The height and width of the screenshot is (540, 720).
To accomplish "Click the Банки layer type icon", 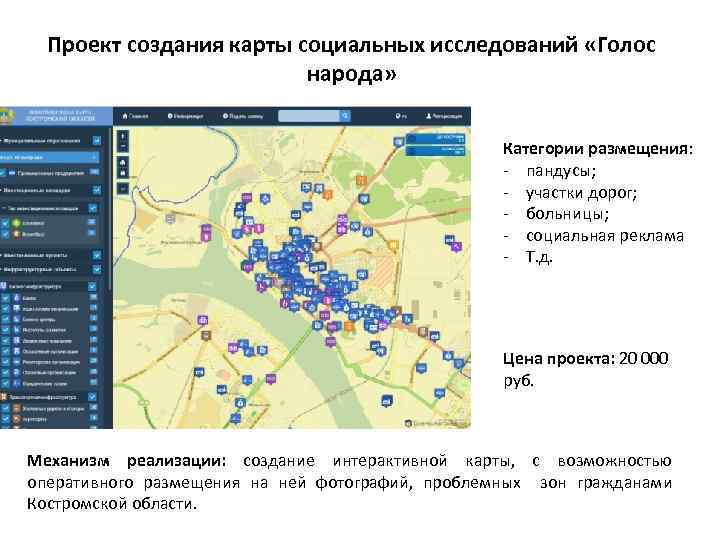I will (x=17, y=298).
